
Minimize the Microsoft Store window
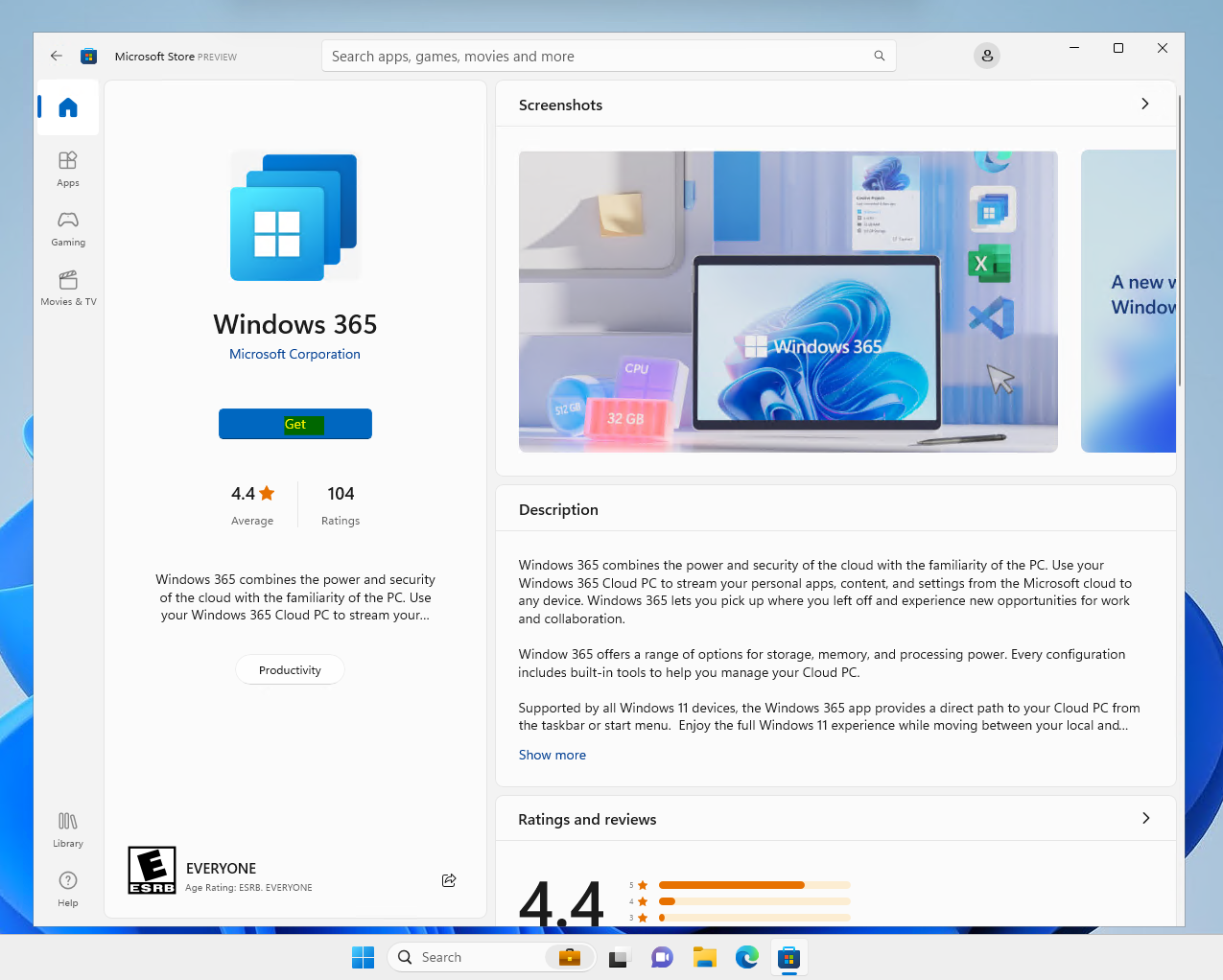[1074, 48]
